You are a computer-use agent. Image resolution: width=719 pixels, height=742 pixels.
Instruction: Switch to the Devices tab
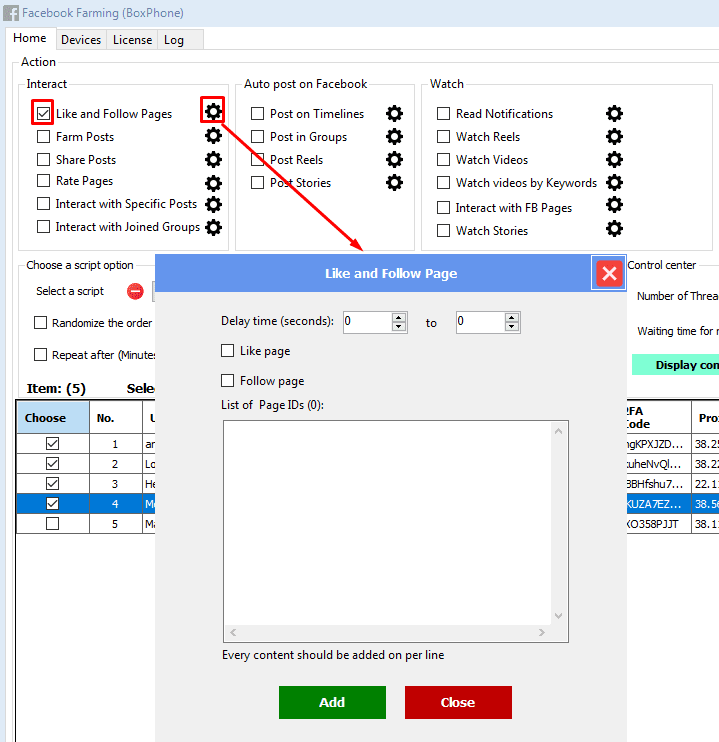click(81, 40)
